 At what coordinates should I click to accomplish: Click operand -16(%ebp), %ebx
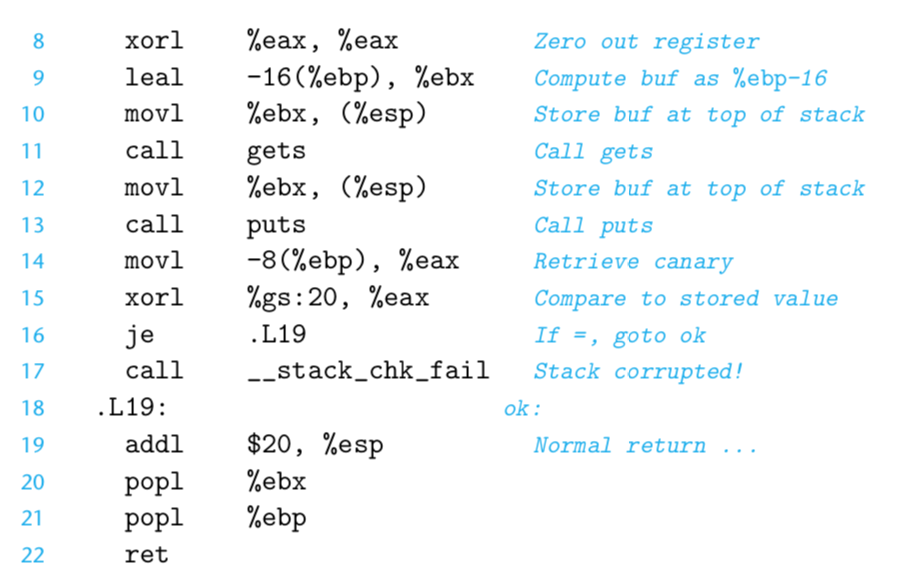(x=360, y=79)
